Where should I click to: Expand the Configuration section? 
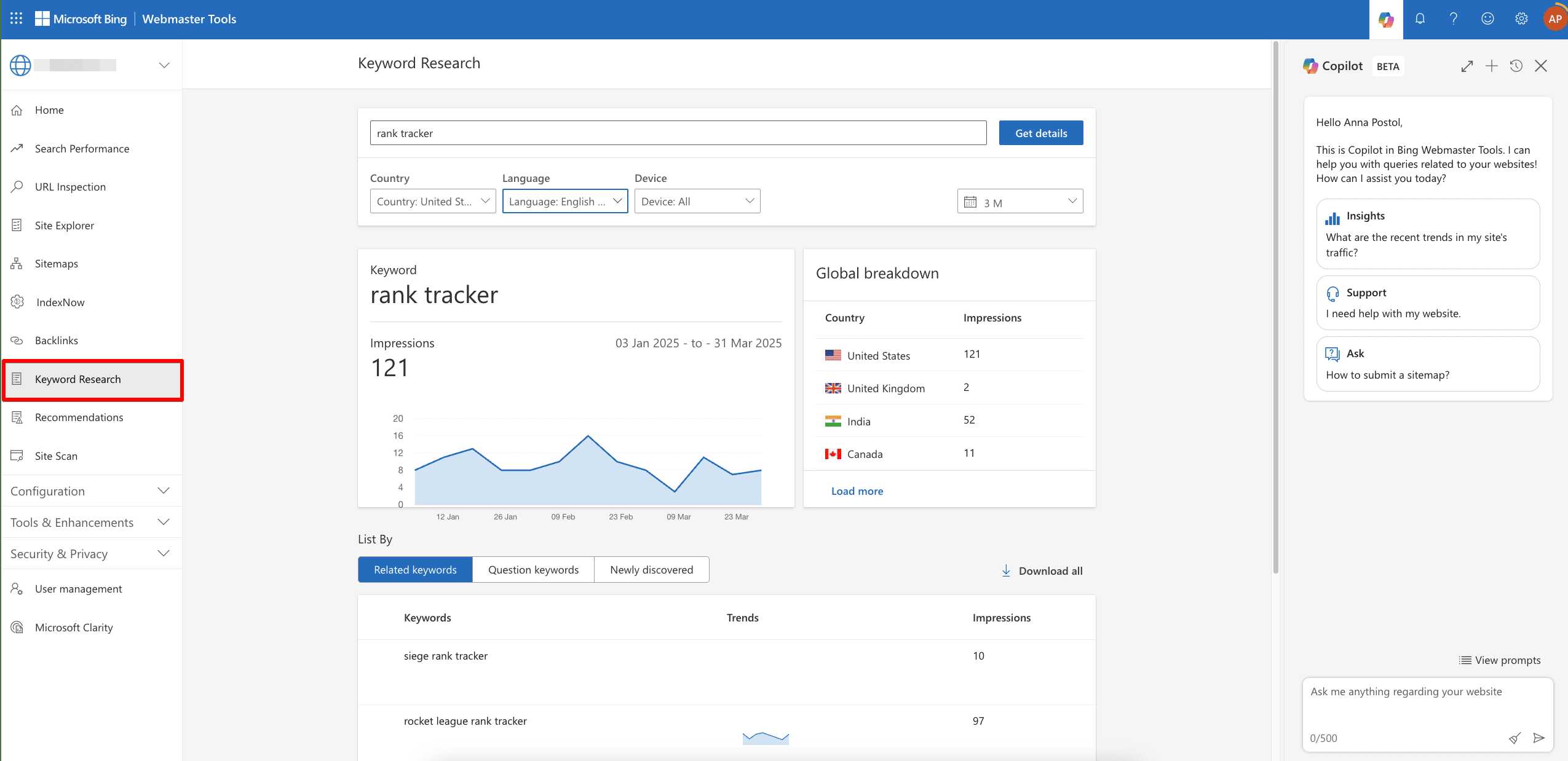(x=90, y=491)
